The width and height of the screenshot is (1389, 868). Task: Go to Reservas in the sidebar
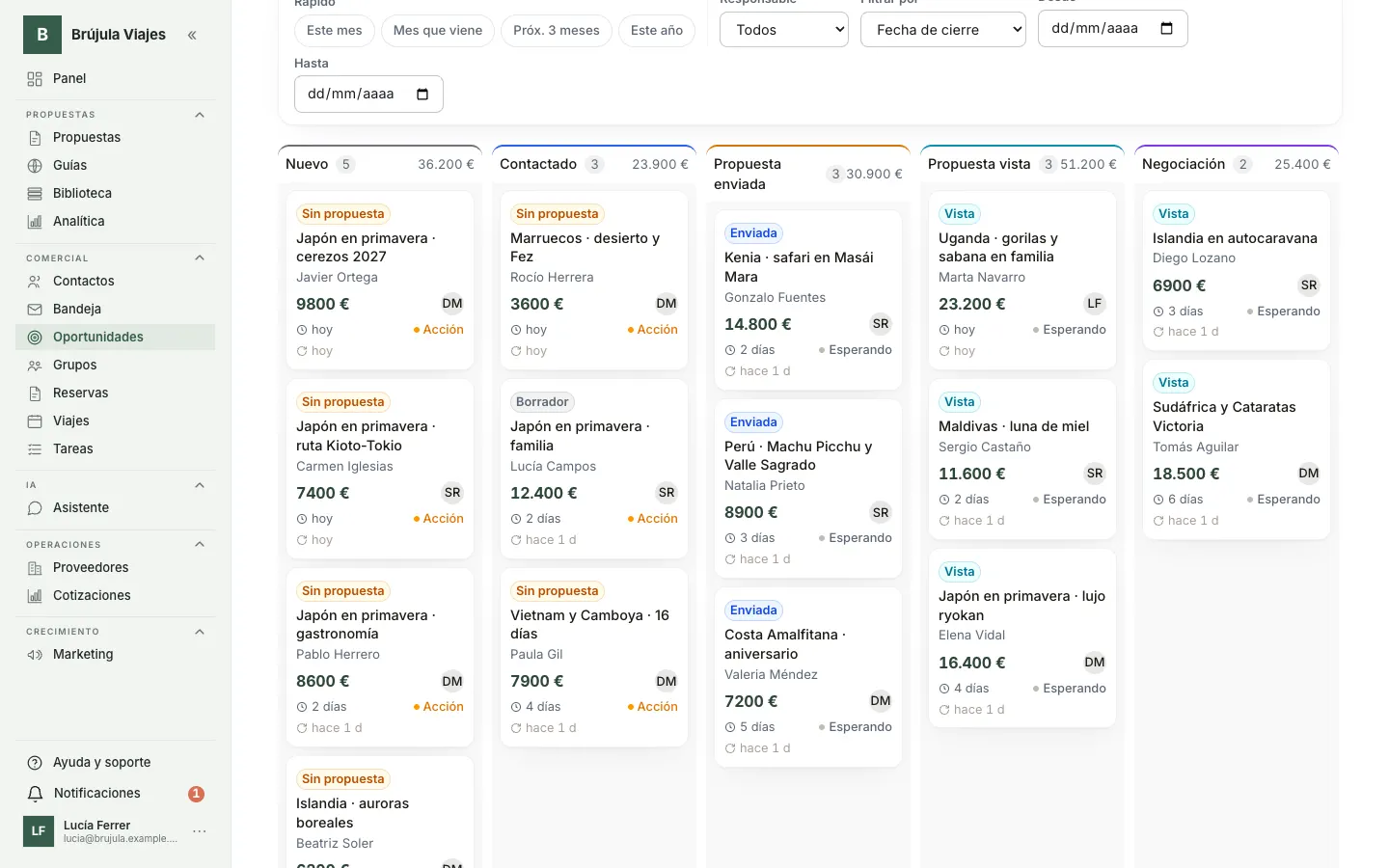[x=116, y=393]
